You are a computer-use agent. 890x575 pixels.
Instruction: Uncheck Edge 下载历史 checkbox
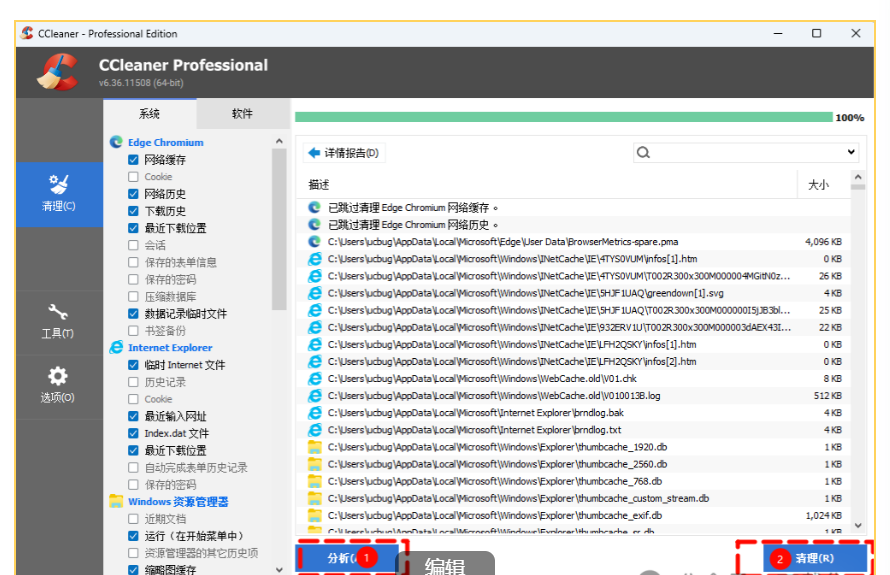[133, 211]
